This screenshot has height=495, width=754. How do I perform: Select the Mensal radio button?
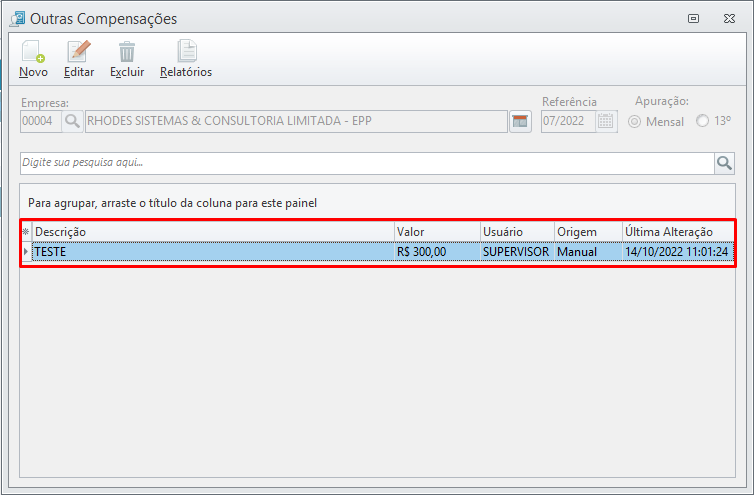pyautogui.click(x=634, y=121)
